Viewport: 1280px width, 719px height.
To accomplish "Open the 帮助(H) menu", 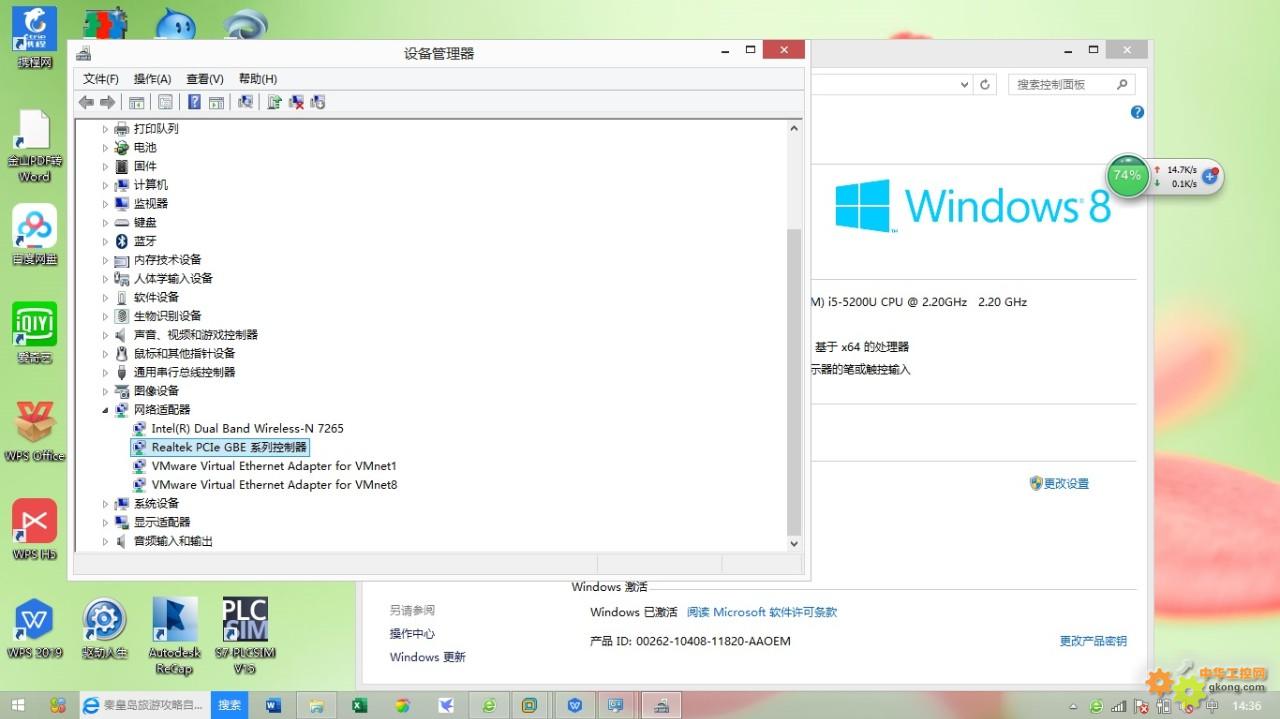I will (257, 79).
